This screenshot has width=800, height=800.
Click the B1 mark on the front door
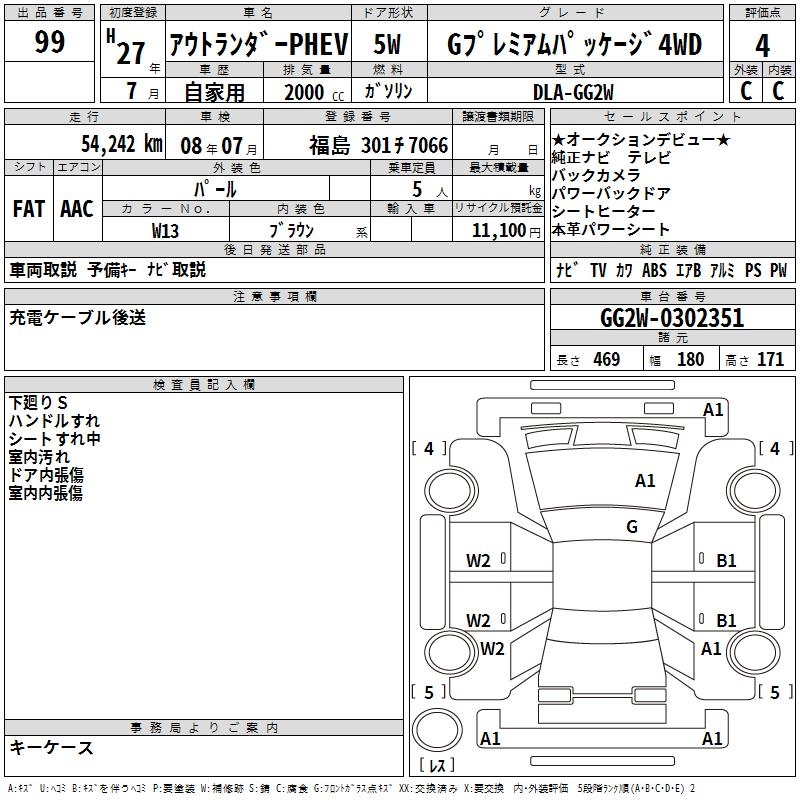(726, 561)
